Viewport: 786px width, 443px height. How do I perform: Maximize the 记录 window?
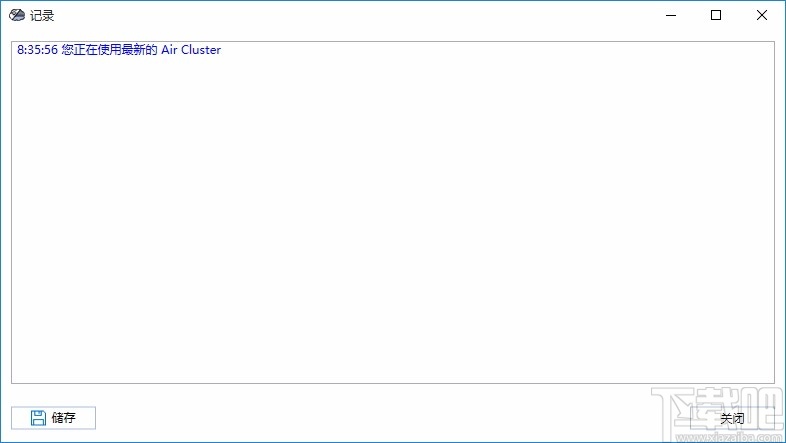point(716,15)
